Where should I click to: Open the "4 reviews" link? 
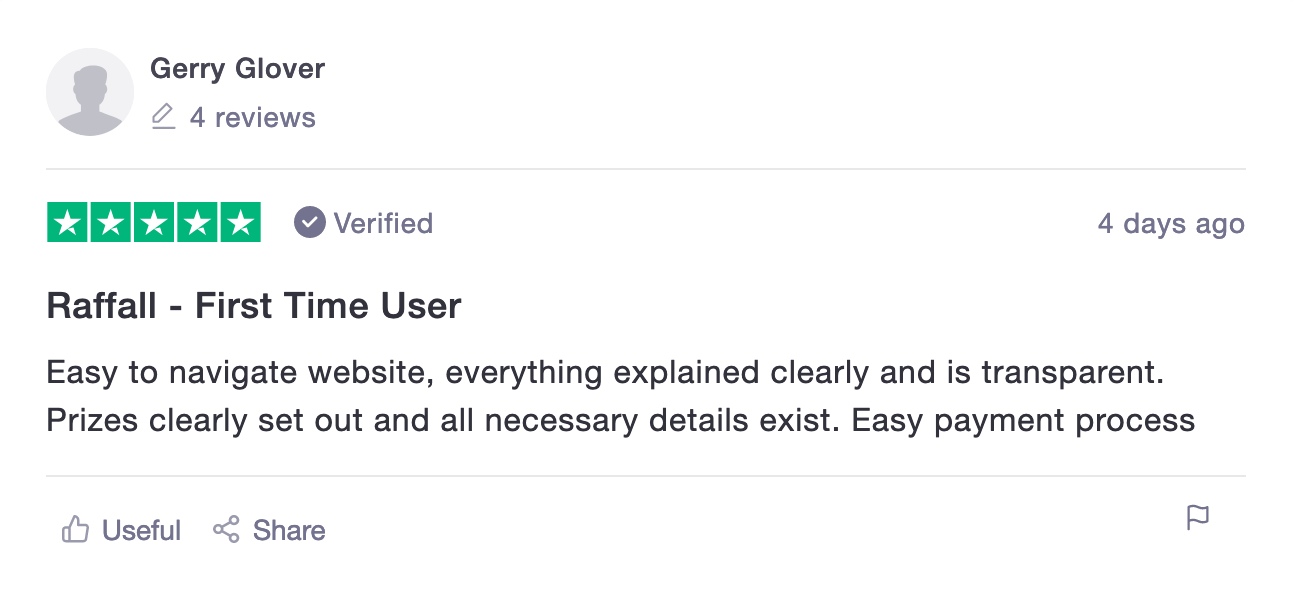pos(252,118)
